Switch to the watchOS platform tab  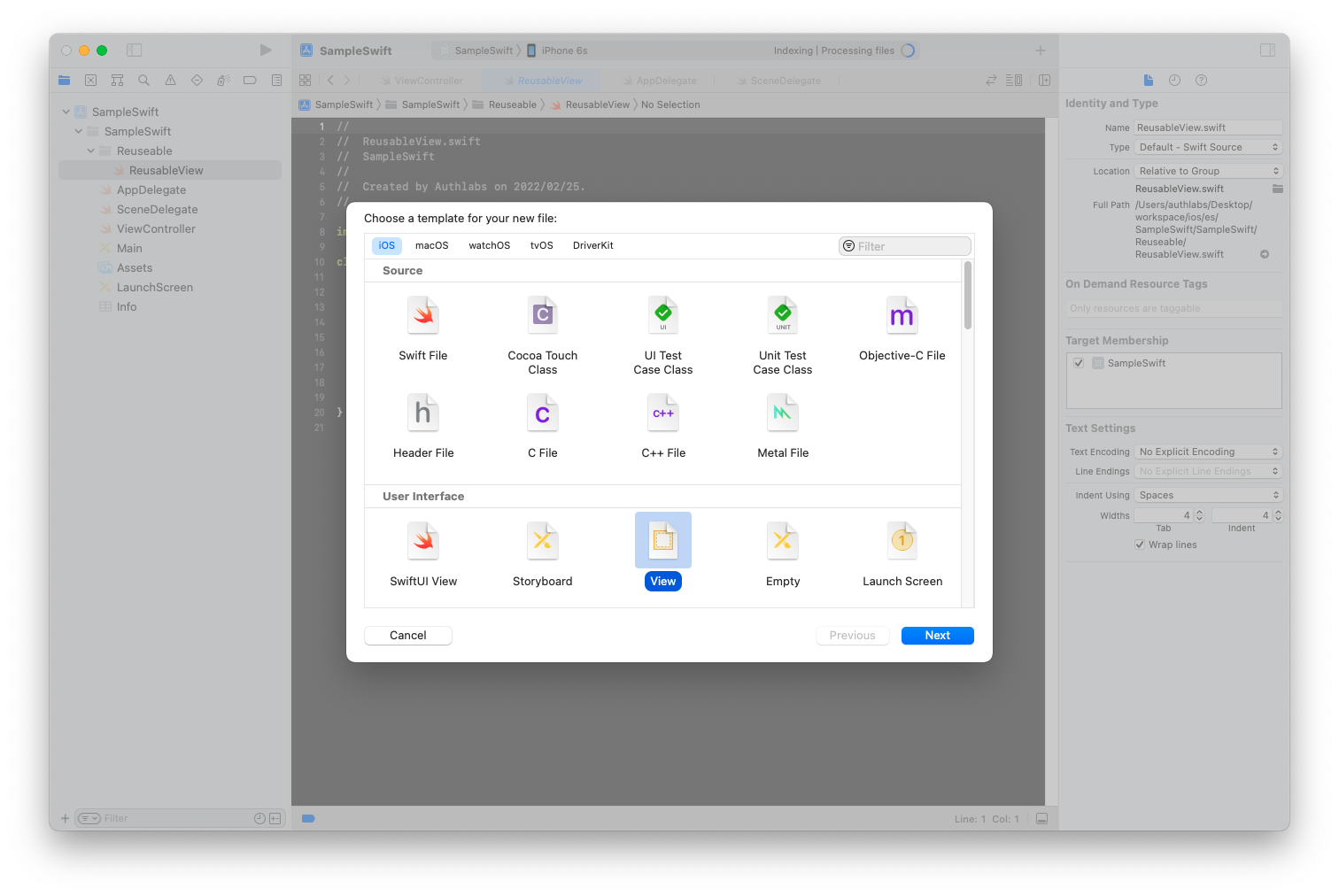490,245
